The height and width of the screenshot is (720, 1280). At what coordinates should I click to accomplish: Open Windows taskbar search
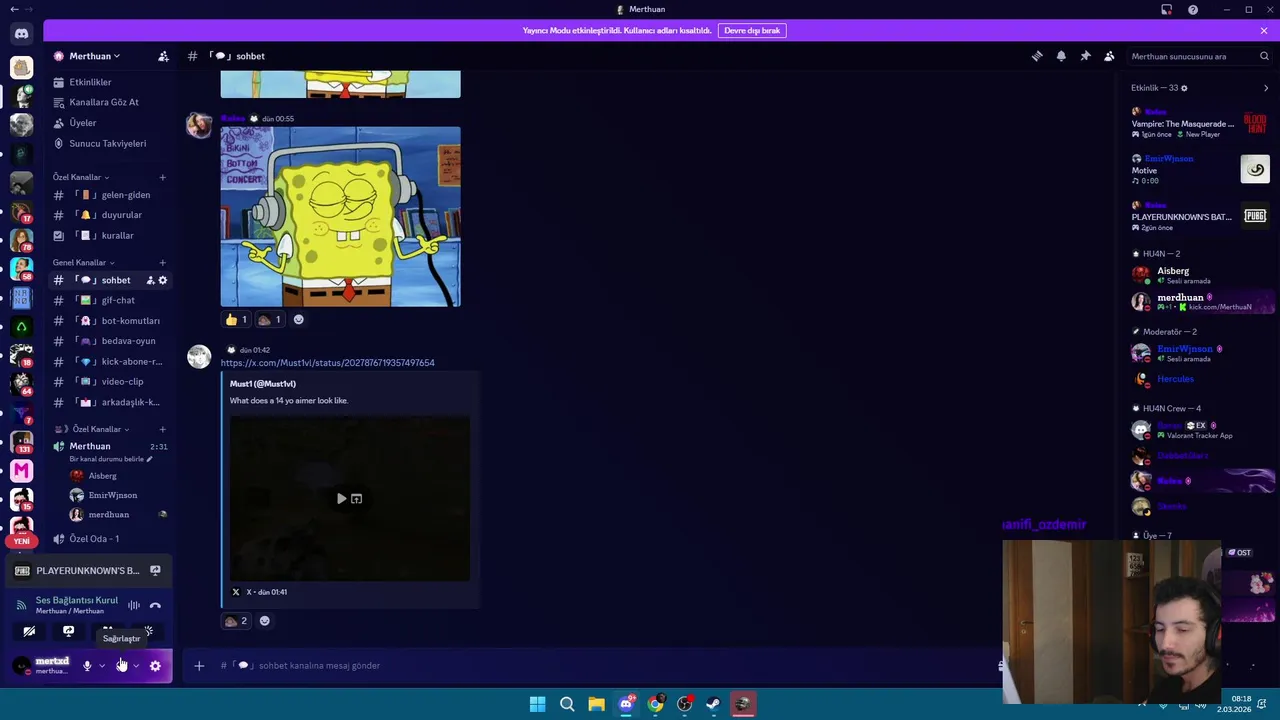pos(567,704)
